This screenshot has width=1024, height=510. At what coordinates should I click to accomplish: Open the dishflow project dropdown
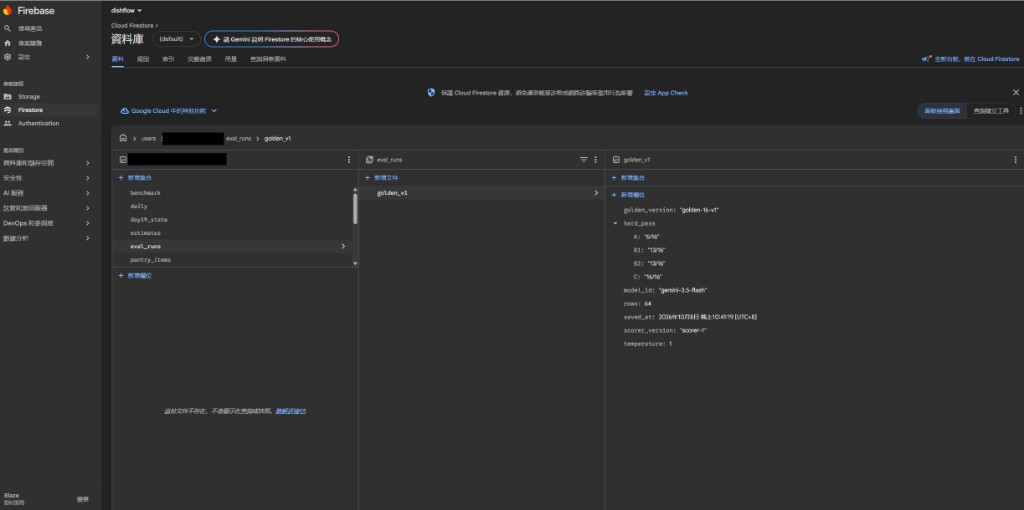pos(127,10)
